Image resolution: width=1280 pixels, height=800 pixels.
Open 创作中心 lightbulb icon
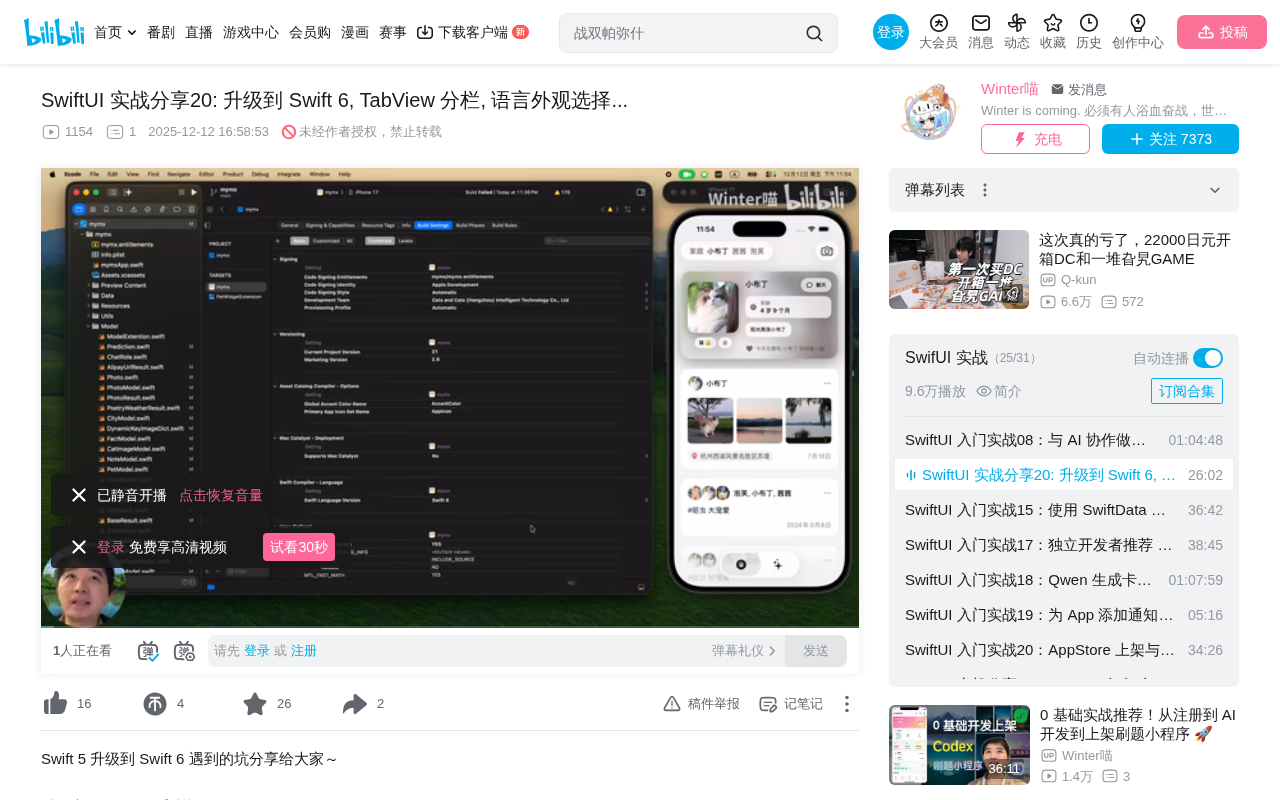click(x=1138, y=23)
